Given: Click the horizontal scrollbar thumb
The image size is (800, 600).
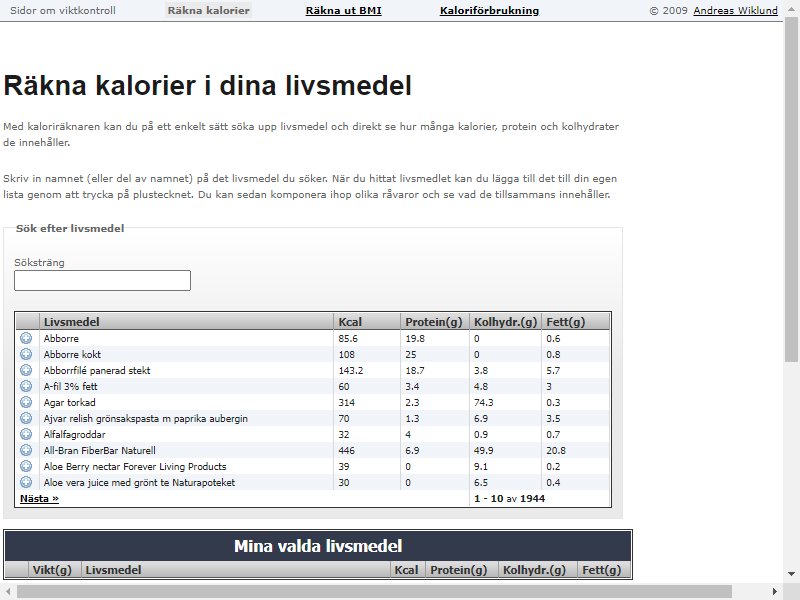Looking at the screenshot, I should [374, 592].
